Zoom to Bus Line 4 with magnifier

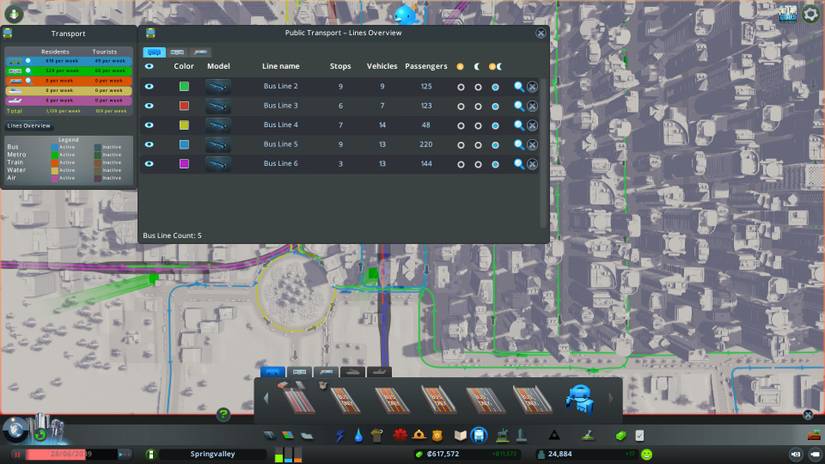click(x=519, y=125)
